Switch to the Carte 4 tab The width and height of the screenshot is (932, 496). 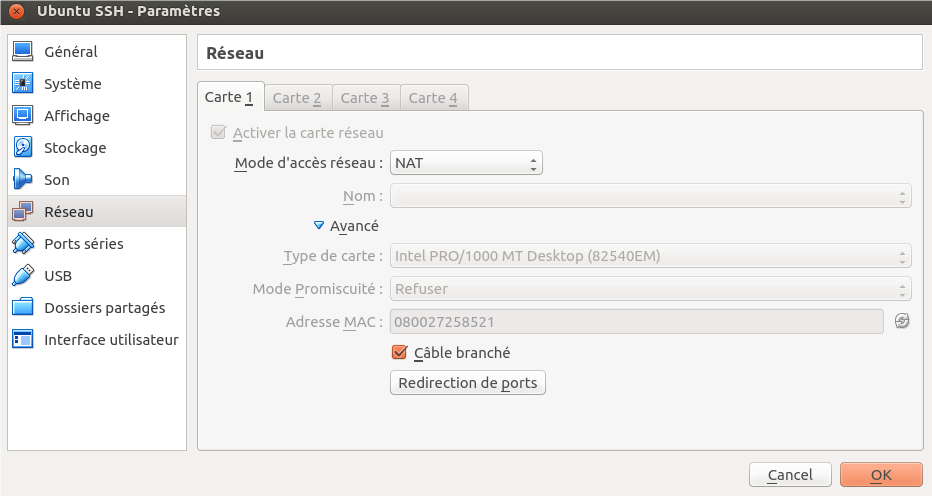[433, 97]
